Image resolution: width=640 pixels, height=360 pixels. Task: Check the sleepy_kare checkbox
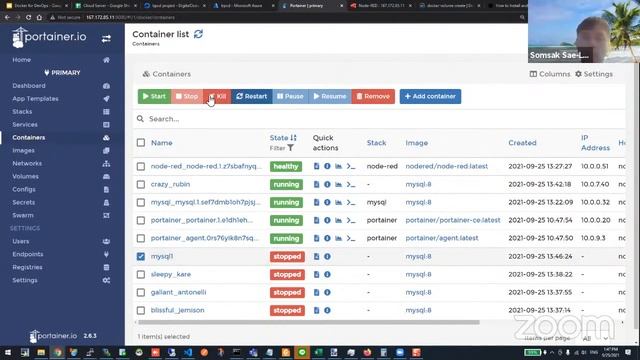point(141,275)
